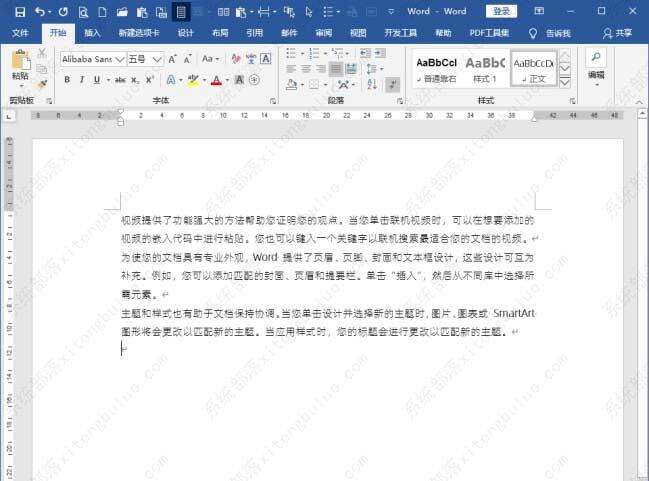The width and height of the screenshot is (649, 481).
Task: Redo the last action
Action: point(63,12)
